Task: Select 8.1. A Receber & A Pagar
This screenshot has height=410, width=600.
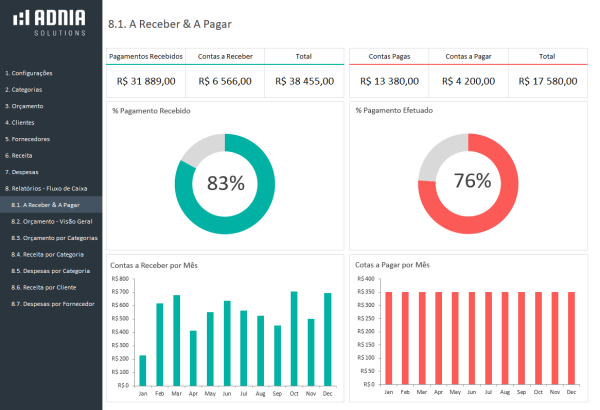Action: pos(44,204)
